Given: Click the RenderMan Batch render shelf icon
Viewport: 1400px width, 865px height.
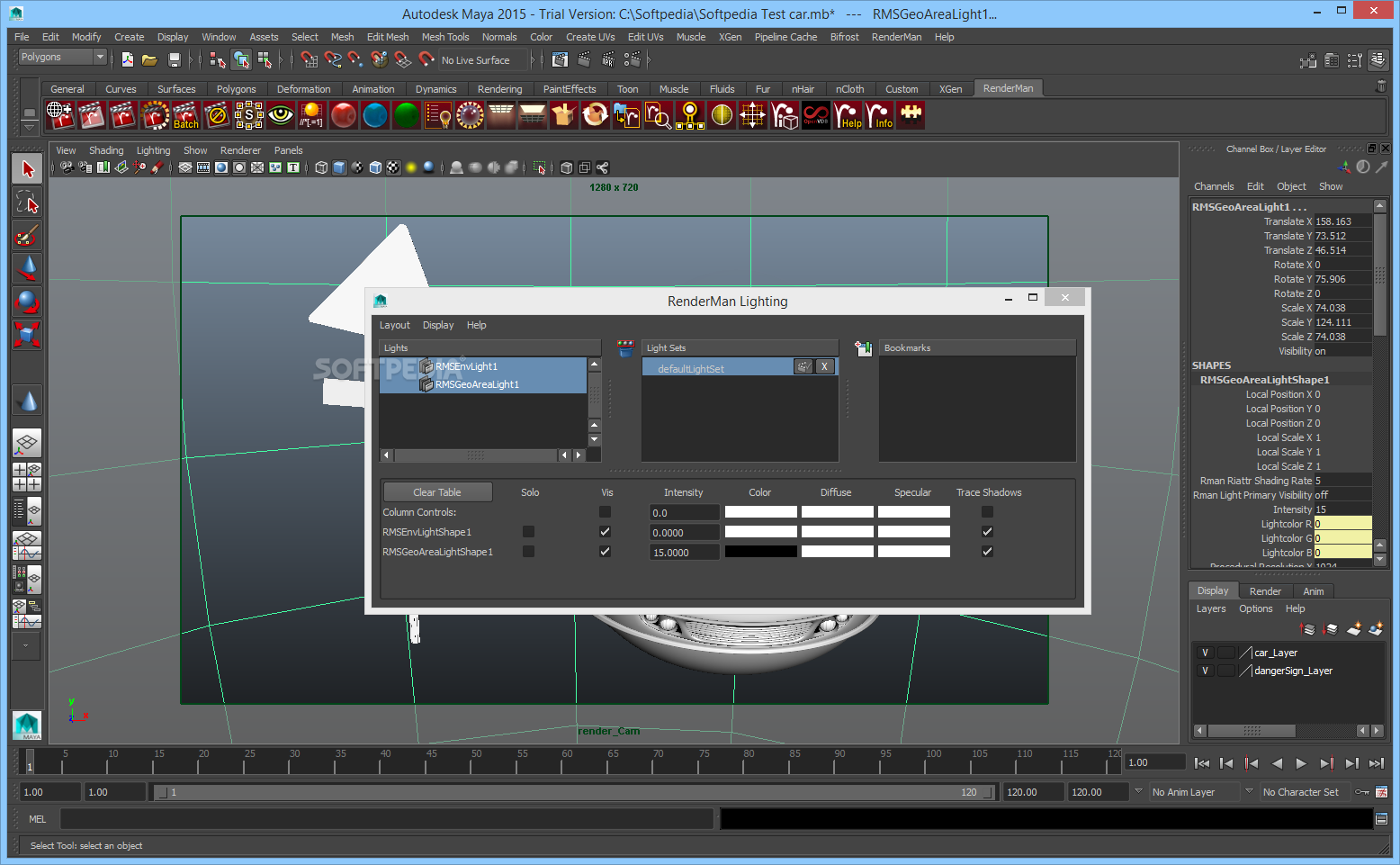Looking at the screenshot, I should tap(186, 115).
